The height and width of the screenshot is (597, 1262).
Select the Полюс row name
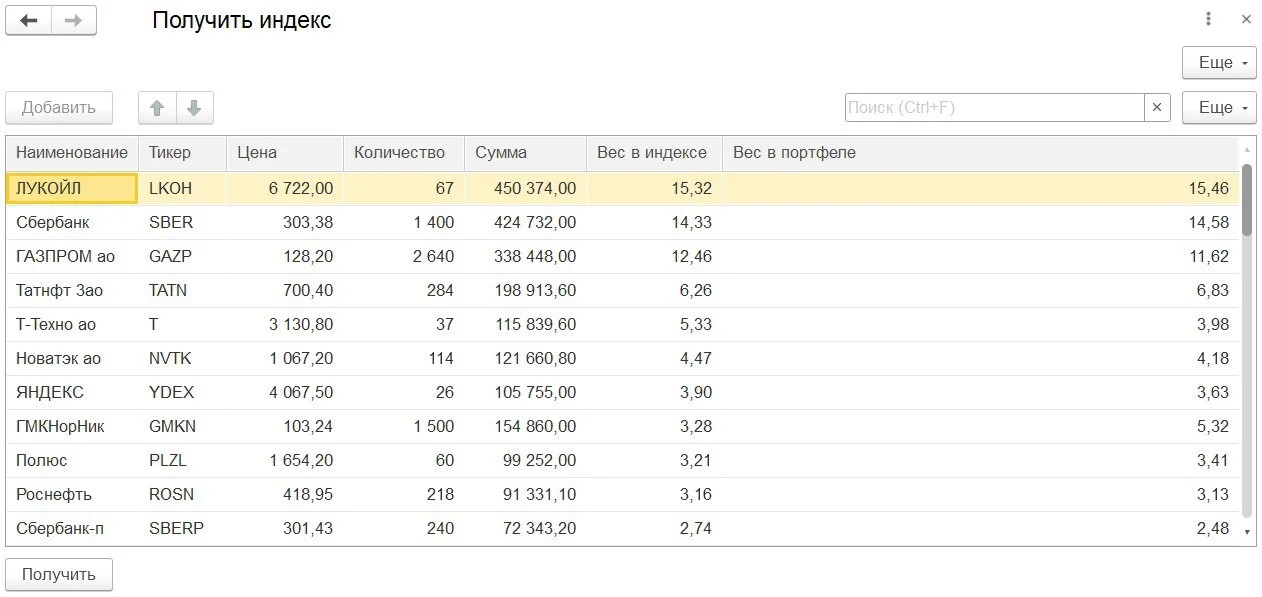(x=72, y=460)
